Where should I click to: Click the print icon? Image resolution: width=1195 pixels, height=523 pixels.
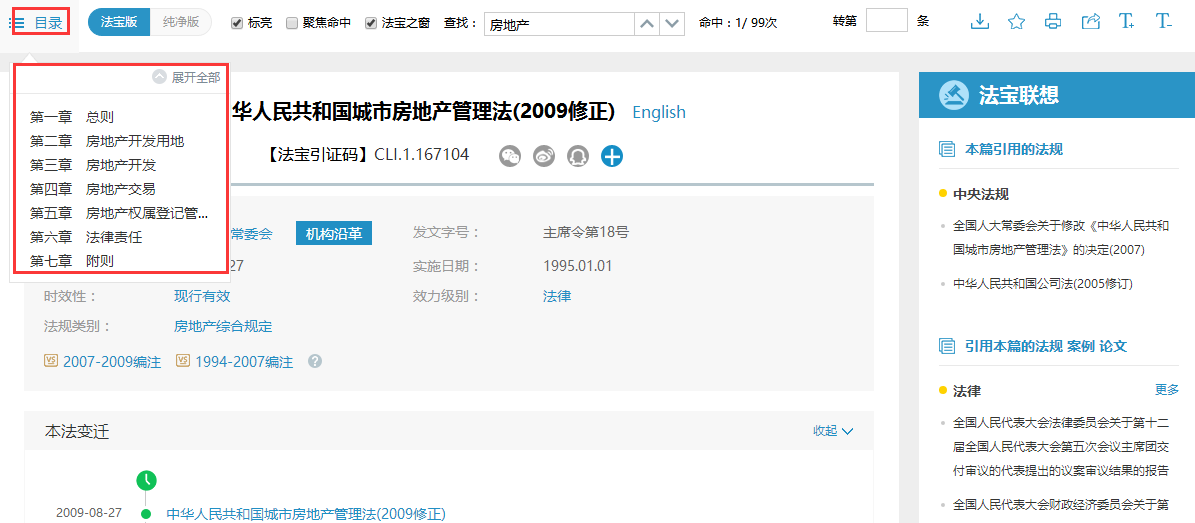tap(1053, 22)
